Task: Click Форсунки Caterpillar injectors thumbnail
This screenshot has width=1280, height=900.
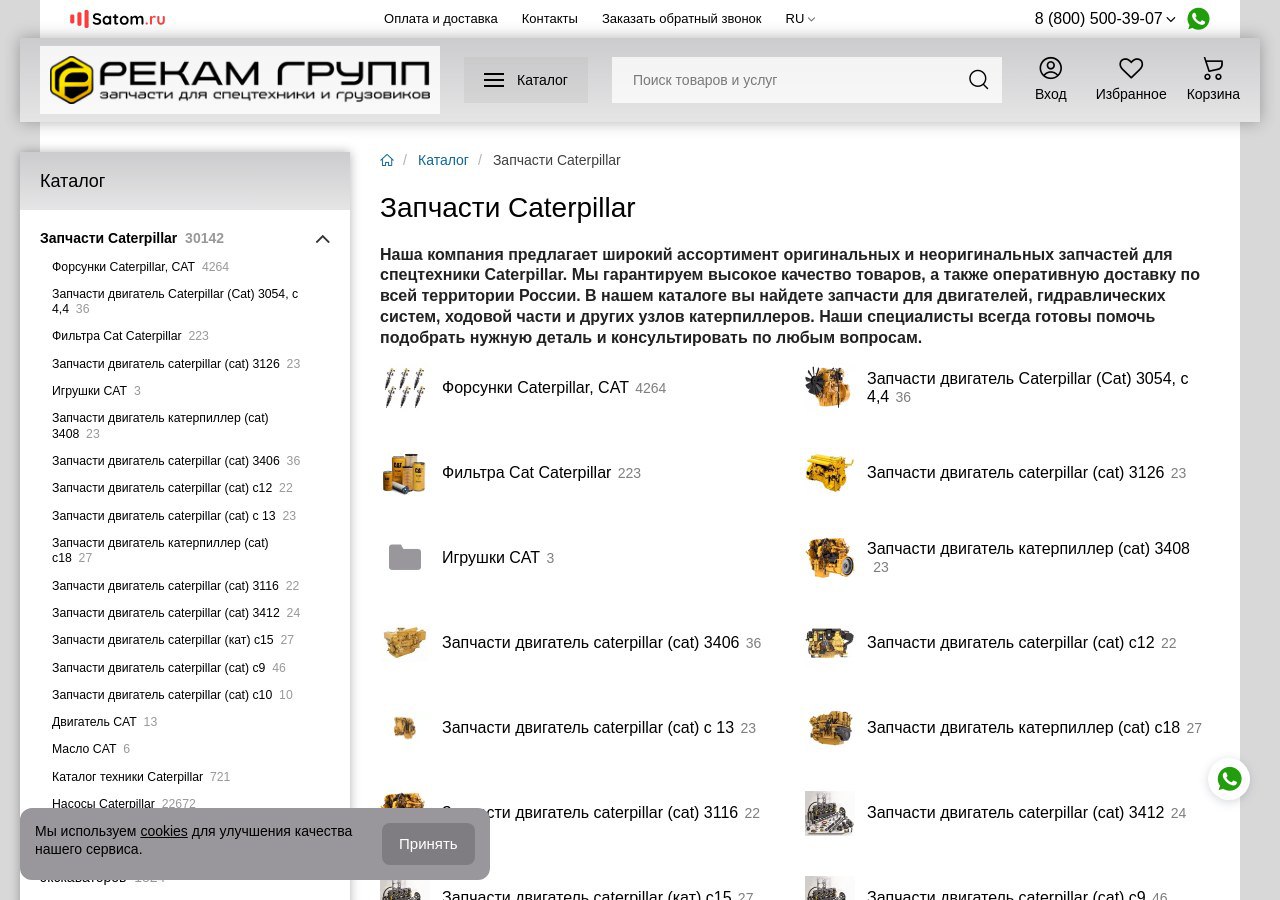Action: [404, 388]
